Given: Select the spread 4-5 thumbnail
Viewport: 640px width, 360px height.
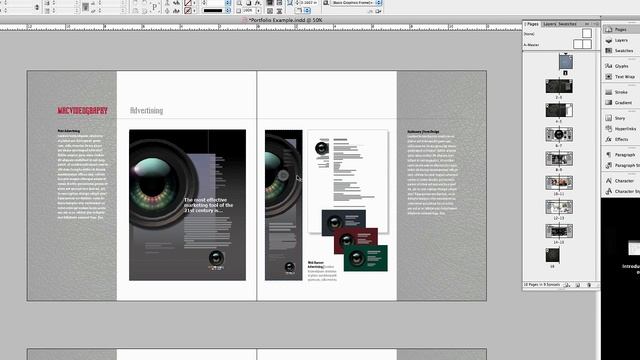Looking at the screenshot, I should (559, 110).
